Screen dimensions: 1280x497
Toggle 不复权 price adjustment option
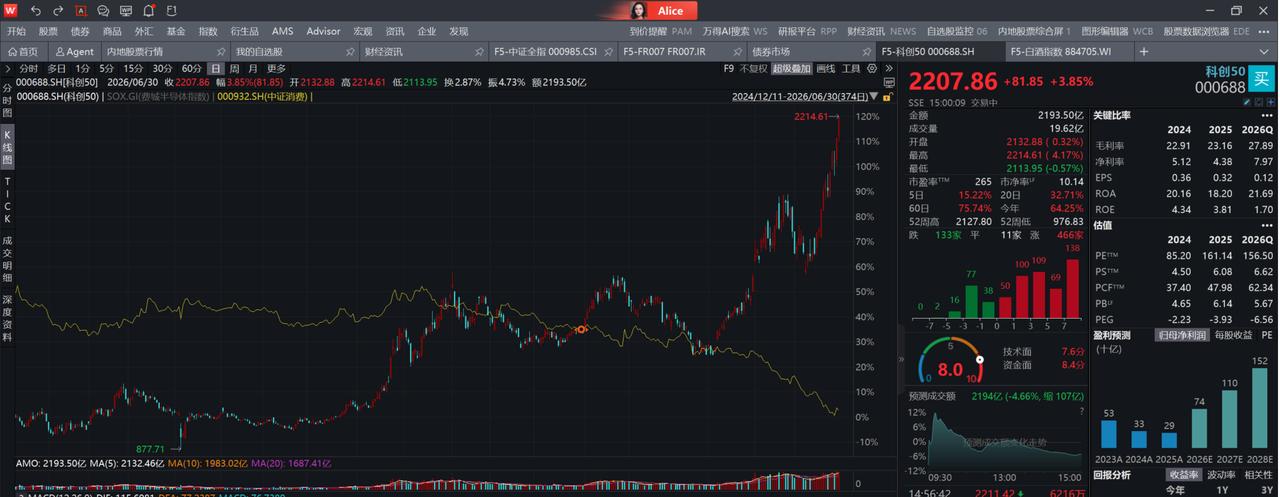(753, 69)
